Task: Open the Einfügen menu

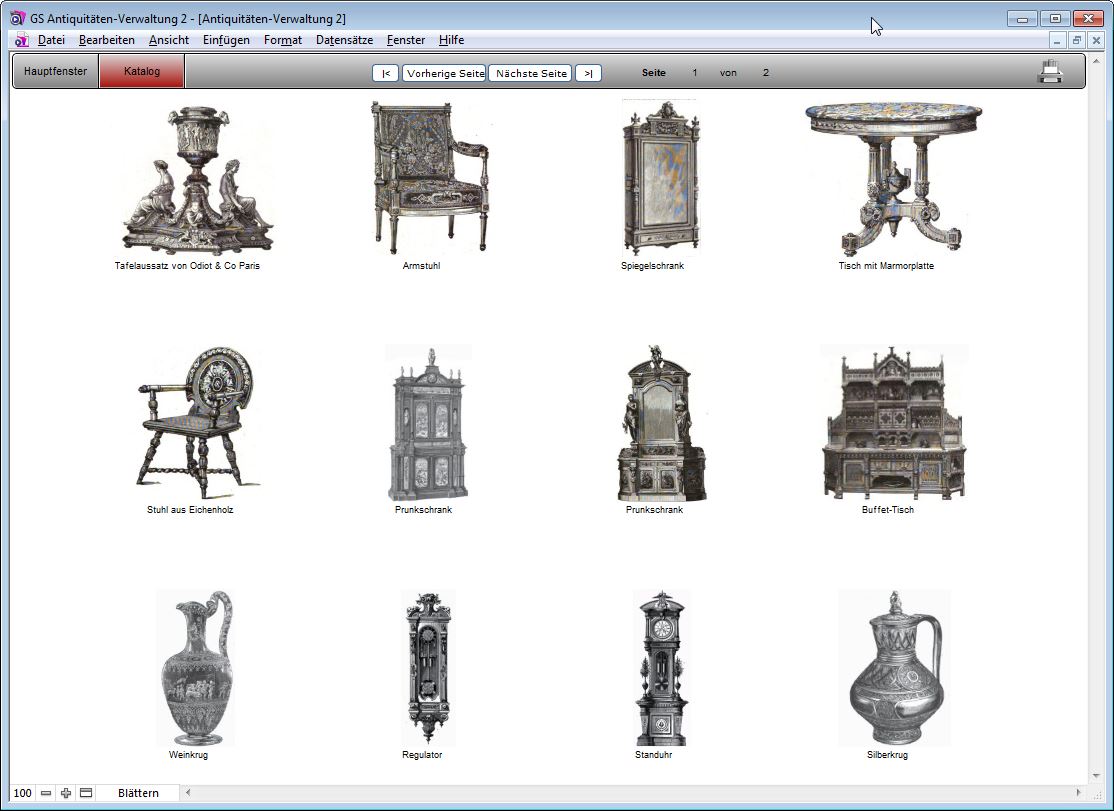Action: click(226, 40)
